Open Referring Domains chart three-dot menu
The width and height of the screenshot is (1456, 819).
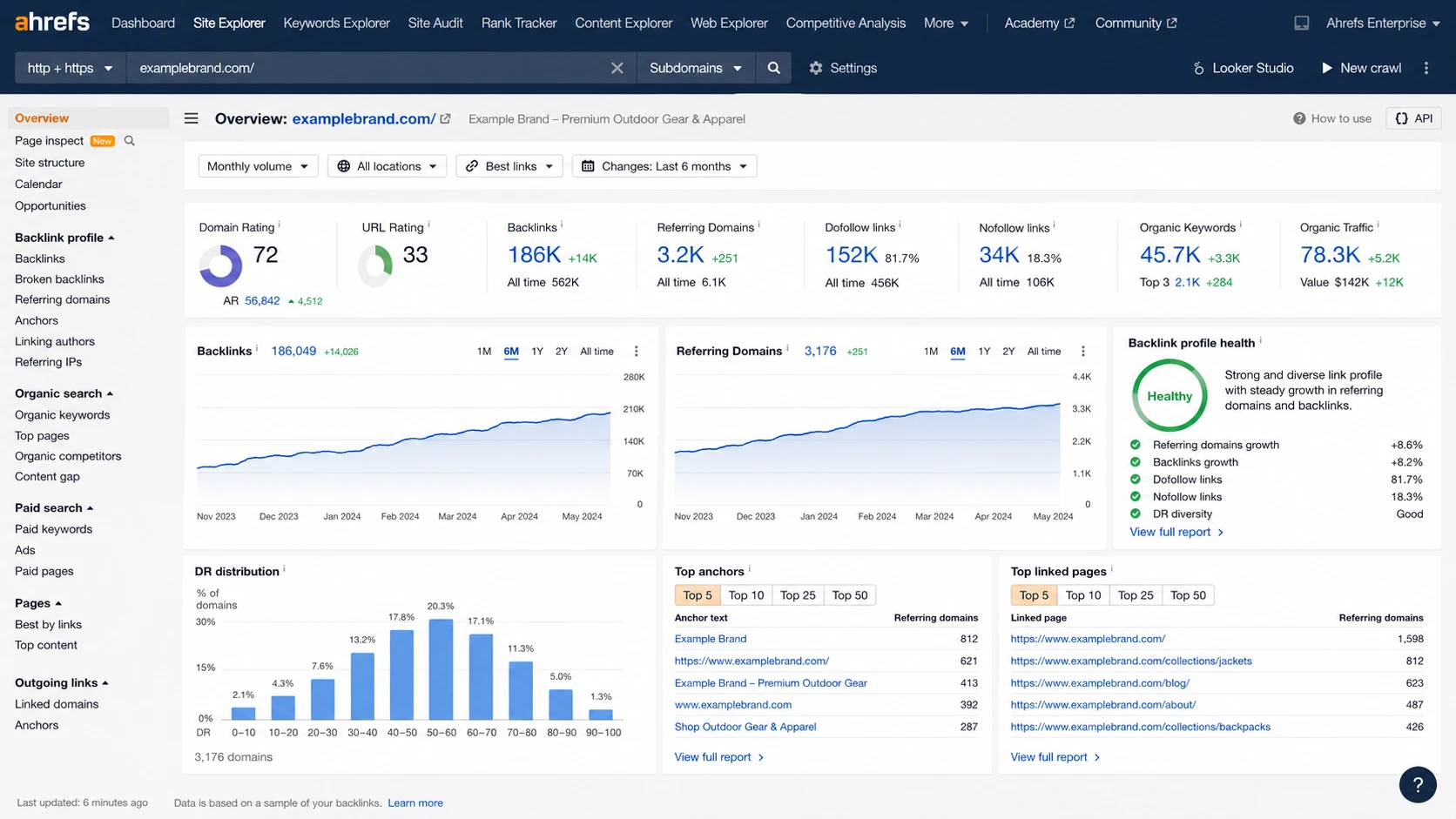(x=1083, y=352)
